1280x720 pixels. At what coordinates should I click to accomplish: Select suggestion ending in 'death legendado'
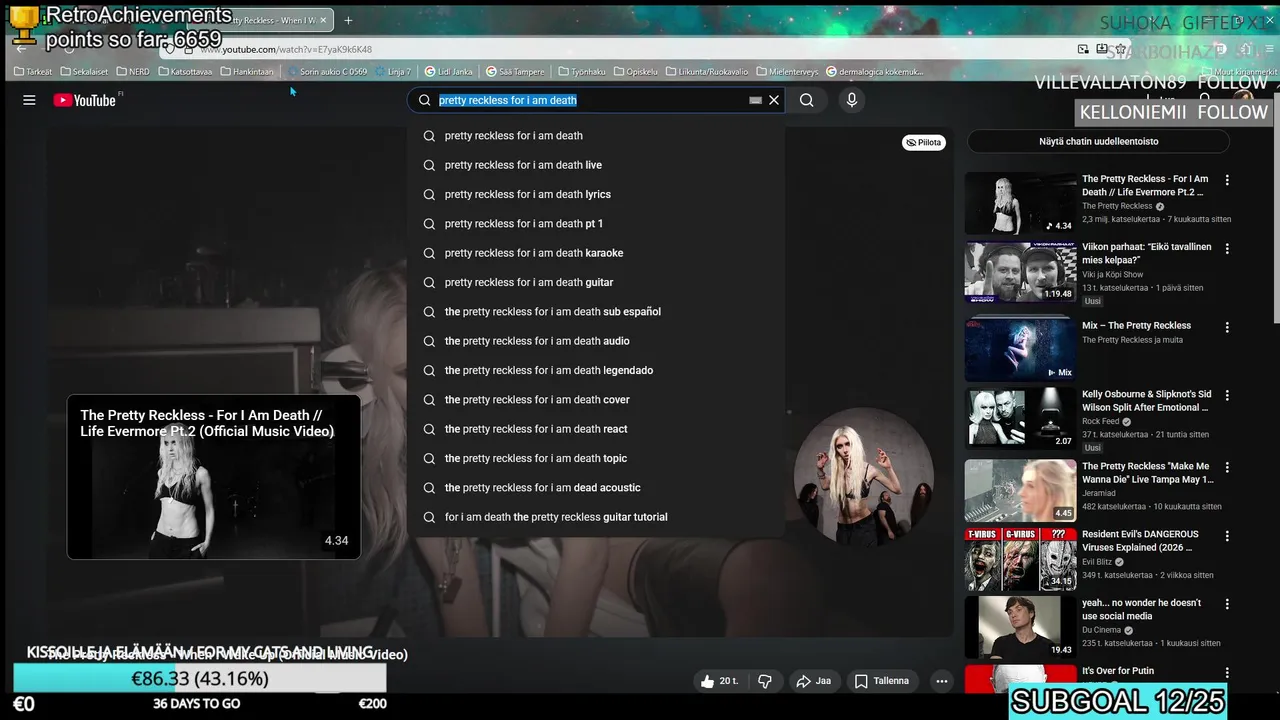[x=596, y=370]
